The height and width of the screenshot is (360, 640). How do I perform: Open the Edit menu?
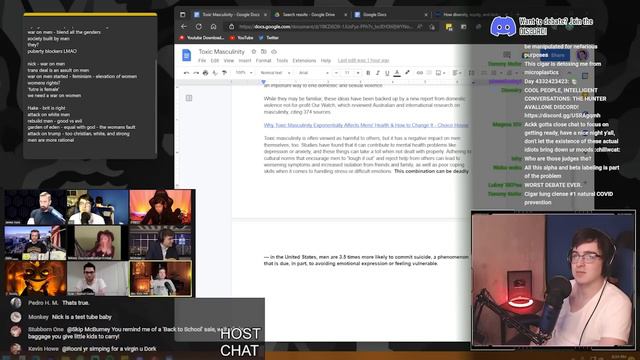tap(215, 60)
